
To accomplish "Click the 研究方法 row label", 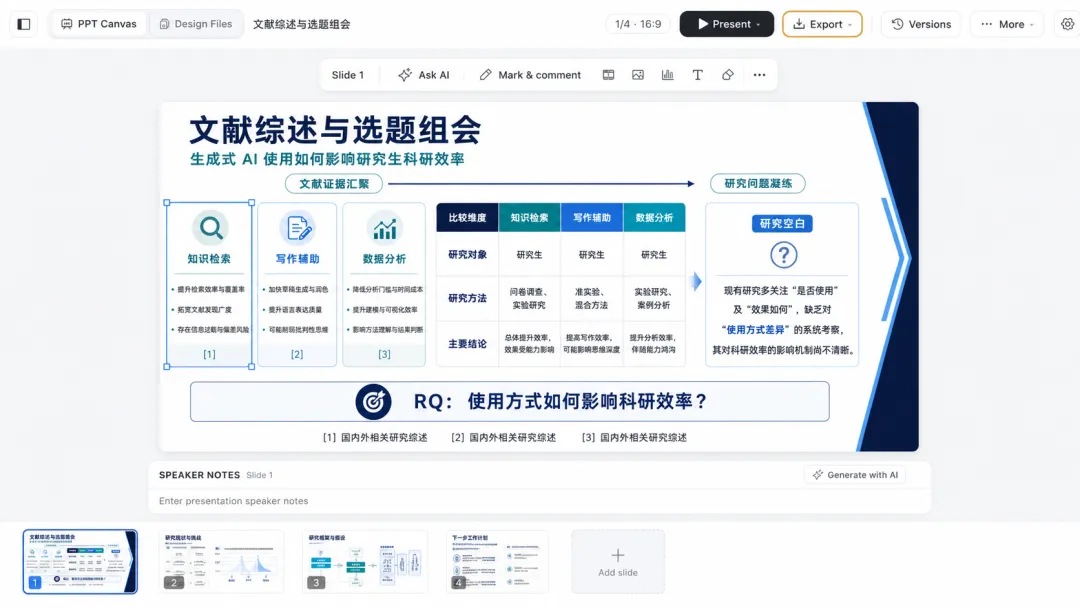I will click(468, 298).
